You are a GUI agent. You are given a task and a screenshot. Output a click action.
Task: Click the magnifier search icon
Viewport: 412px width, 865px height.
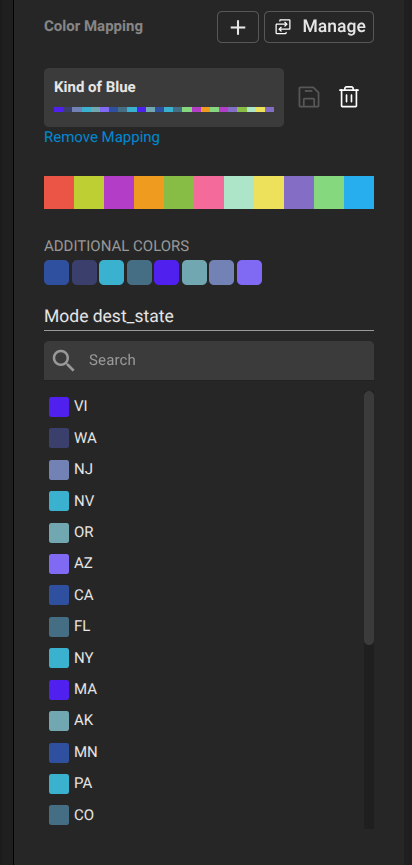pyautogui.click(x=63, y=360)
